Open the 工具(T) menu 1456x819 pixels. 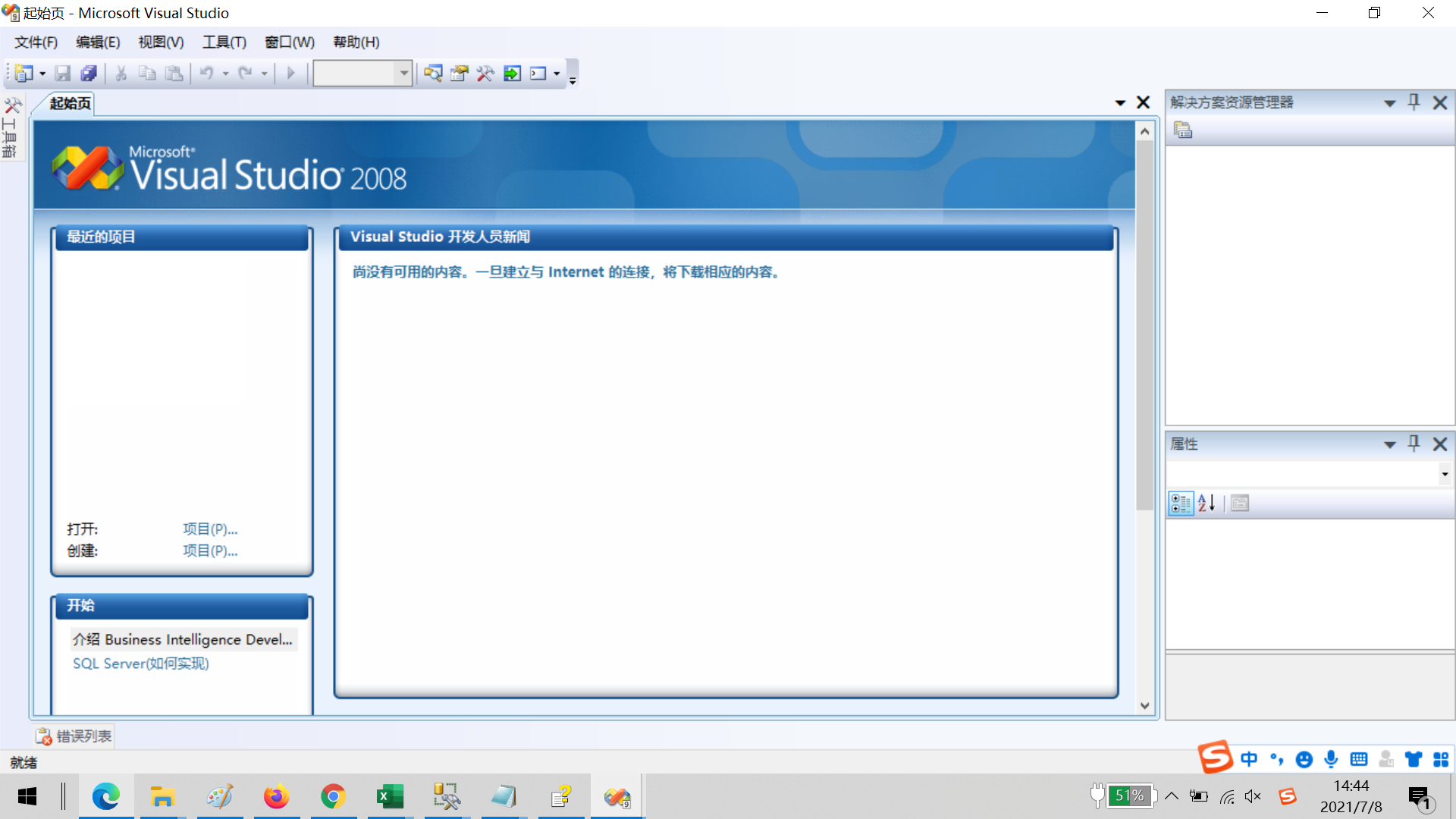tap(224, 42)
